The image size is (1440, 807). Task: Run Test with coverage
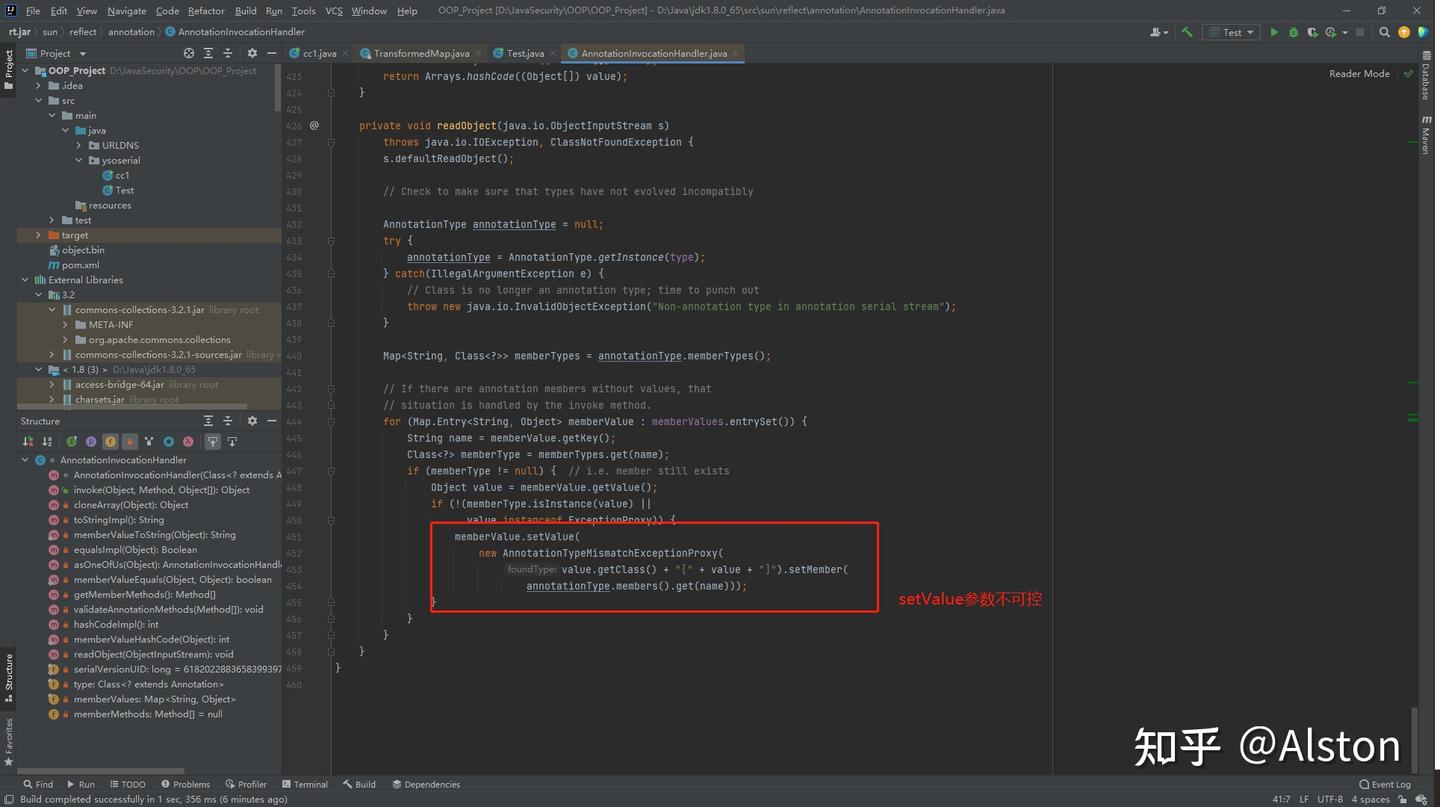point(1312,32)
